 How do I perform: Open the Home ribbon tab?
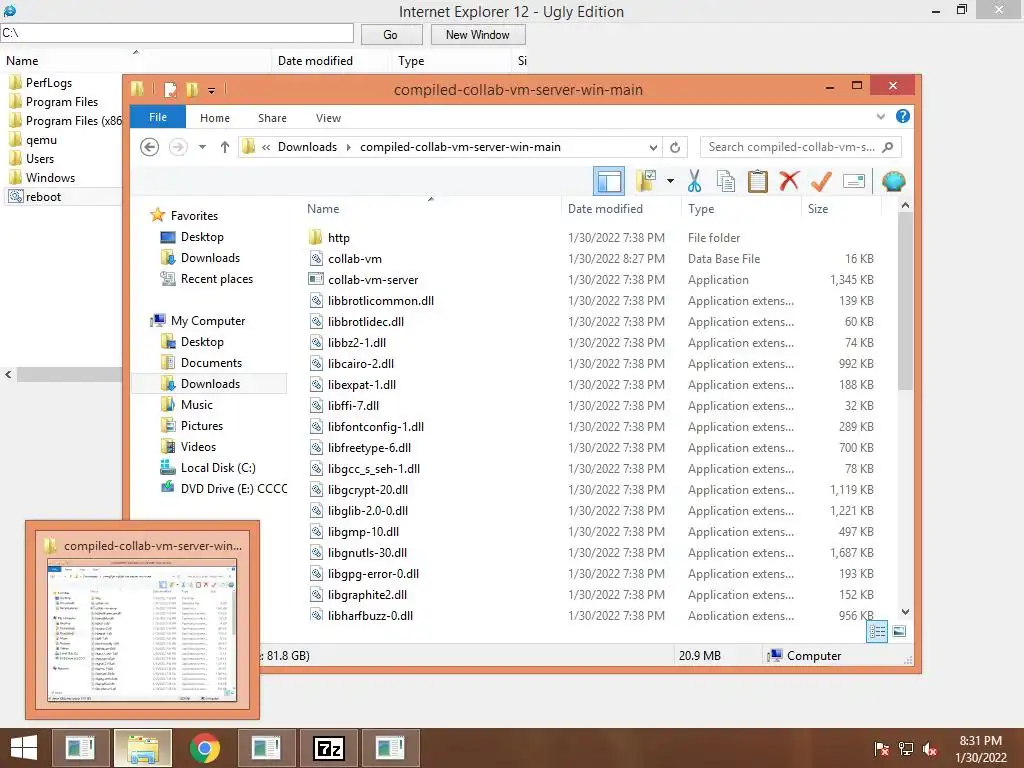(215, 118)
